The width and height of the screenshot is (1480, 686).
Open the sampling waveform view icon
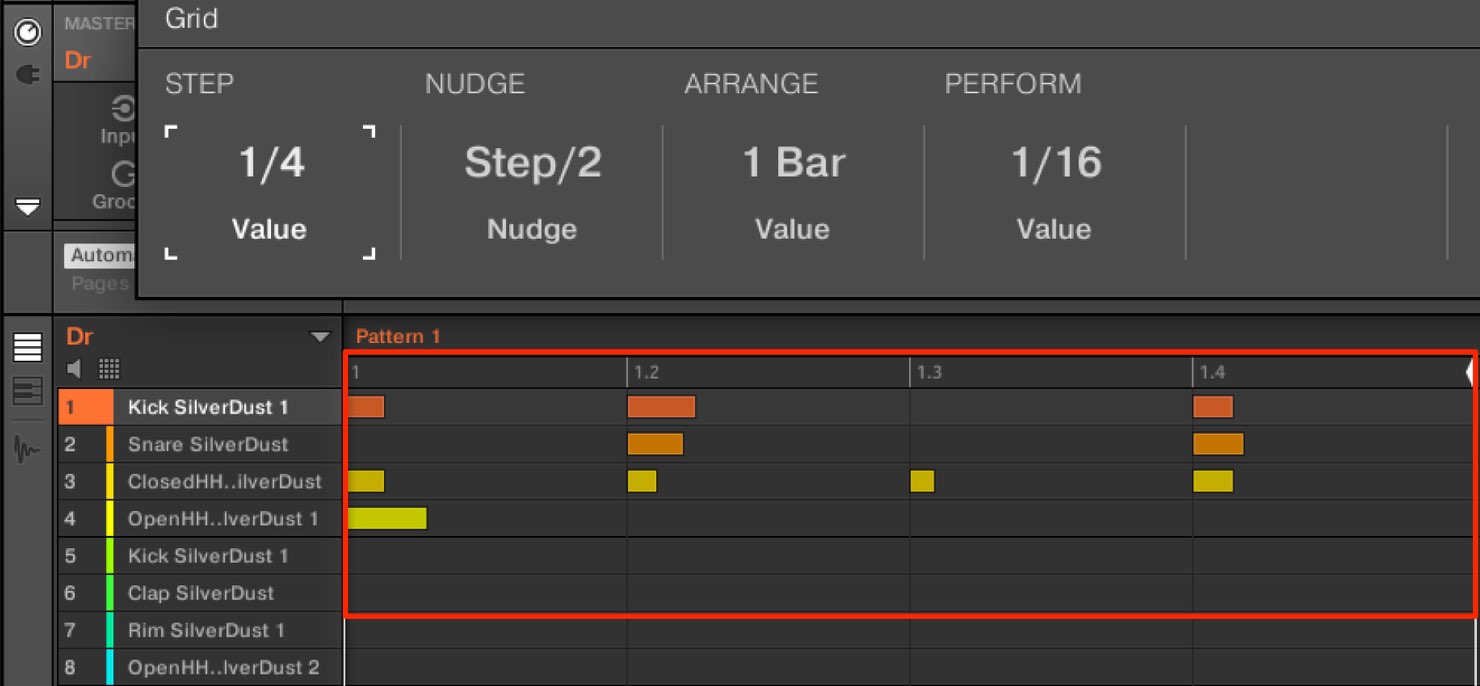point(27,449)
